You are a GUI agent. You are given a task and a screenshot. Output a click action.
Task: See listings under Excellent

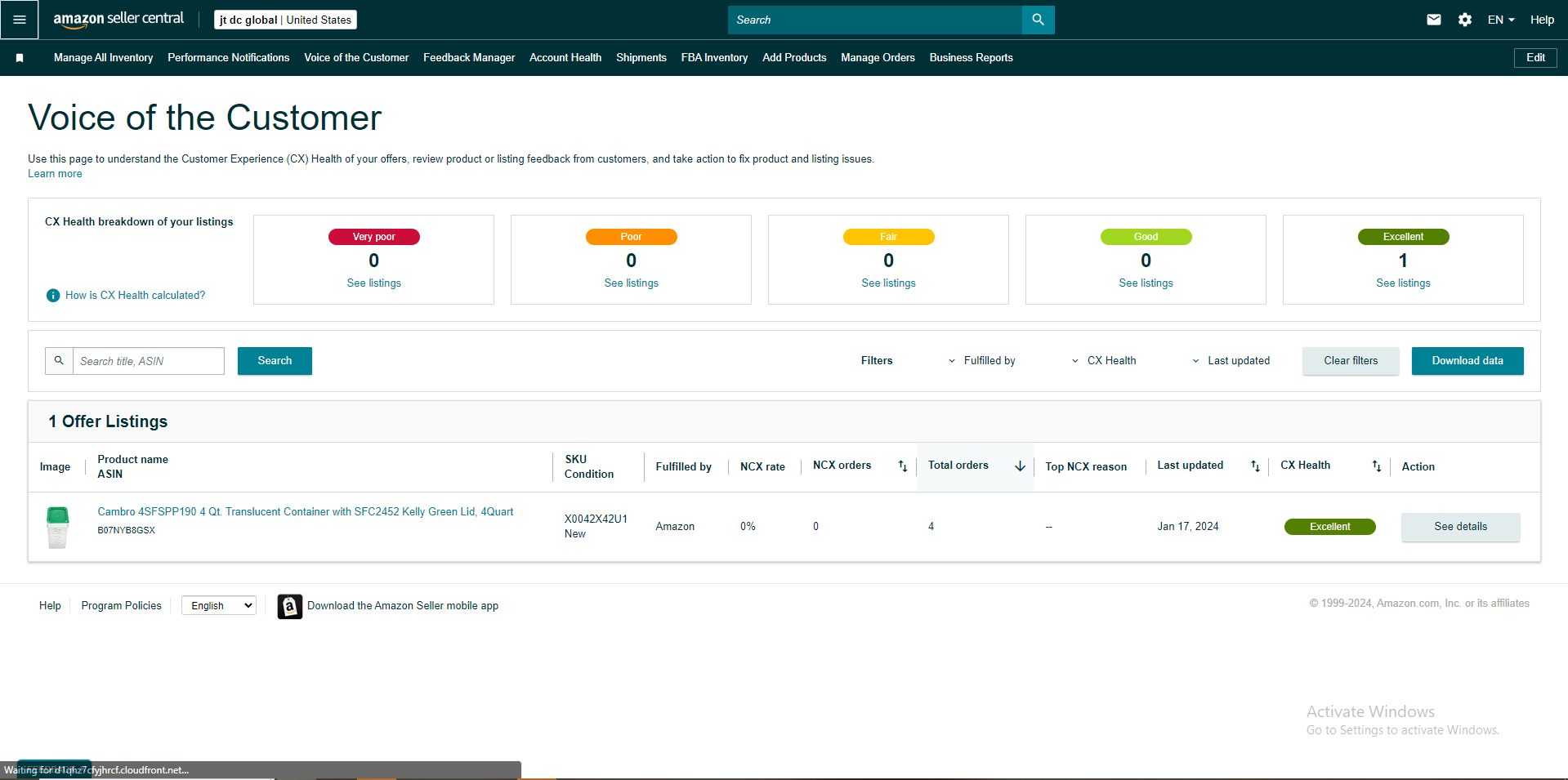pos(1404,283)
